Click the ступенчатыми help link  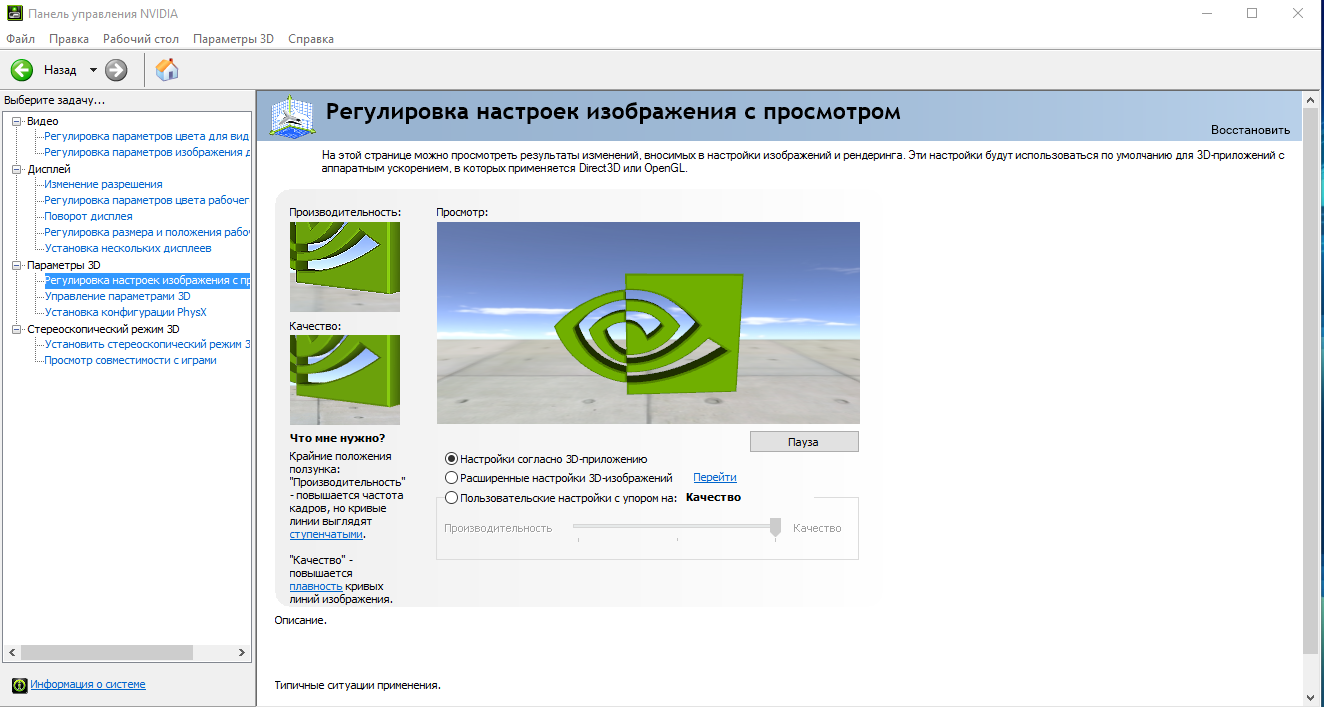pyautogui.click(x=326, y=535)
